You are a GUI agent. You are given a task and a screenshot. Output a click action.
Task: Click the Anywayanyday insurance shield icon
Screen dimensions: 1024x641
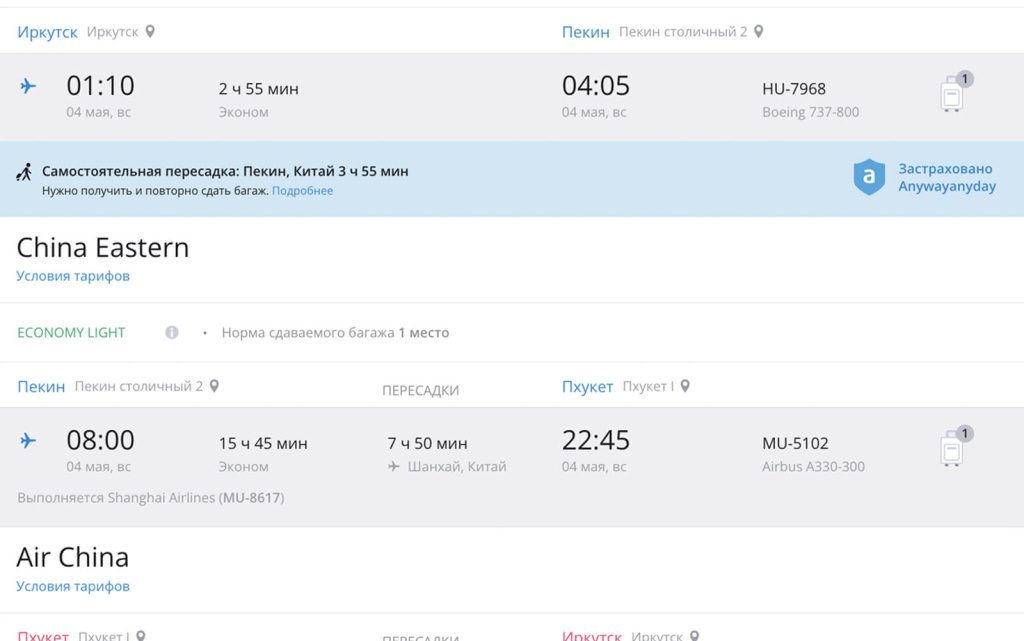869,177
